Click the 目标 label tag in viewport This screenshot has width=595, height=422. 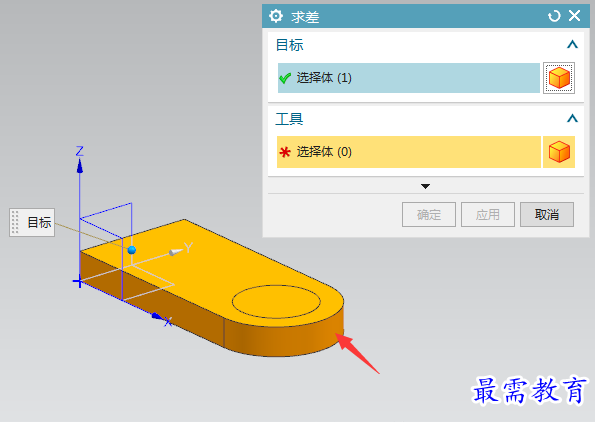pos(32,222)
